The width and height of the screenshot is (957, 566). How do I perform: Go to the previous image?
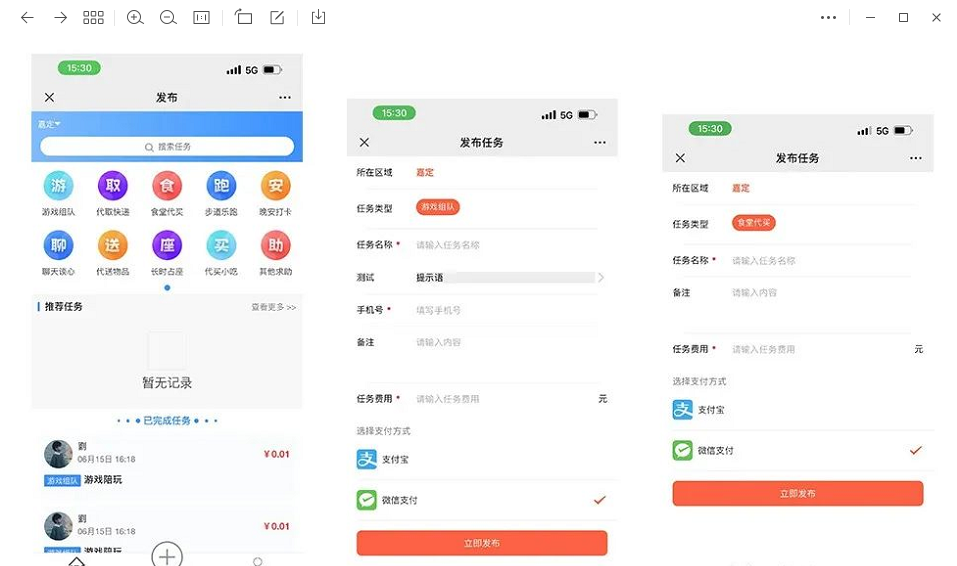(x=27, y=18)
